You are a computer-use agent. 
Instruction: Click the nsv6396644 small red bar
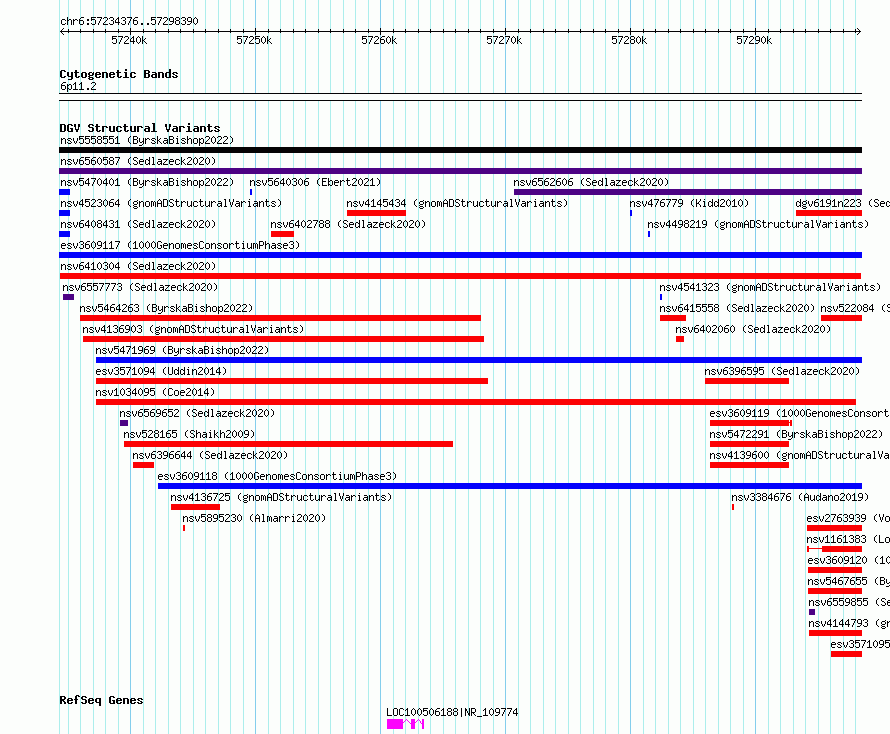(x=143, y=465)
